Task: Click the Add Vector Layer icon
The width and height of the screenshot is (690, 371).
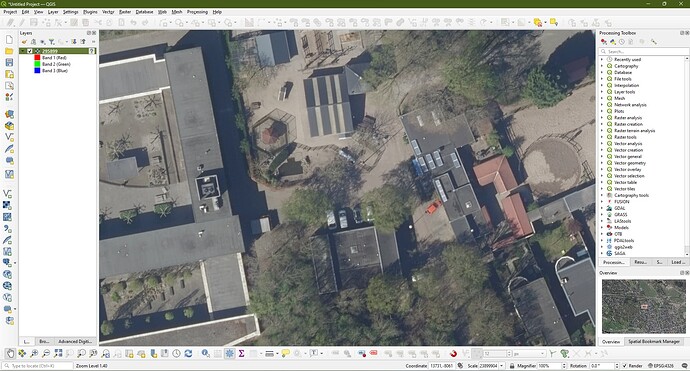Action: click(8, 194)
